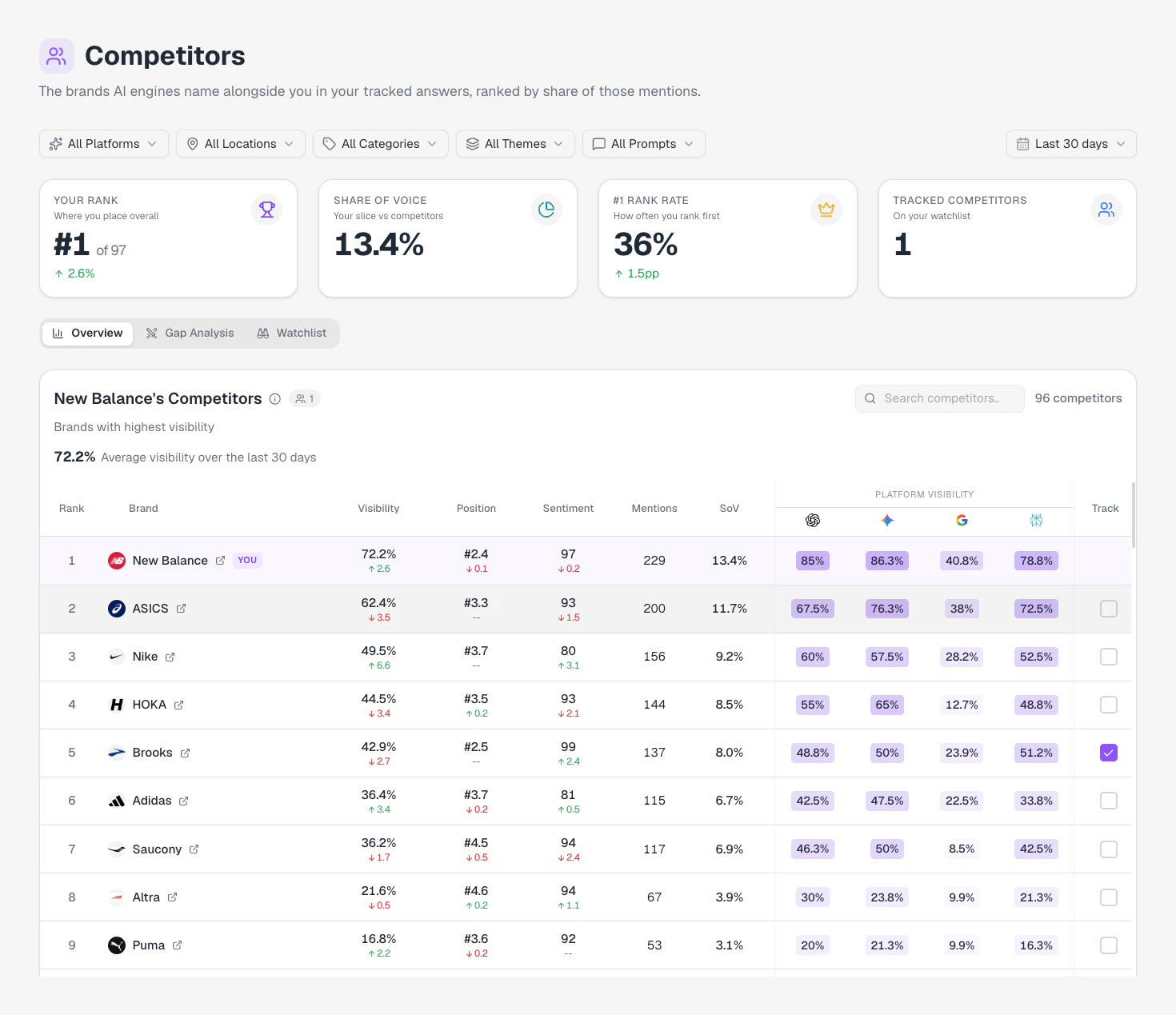The image size is (1176, 1015).
Task: Open ASICS external link icon
Action: (181, 609)
